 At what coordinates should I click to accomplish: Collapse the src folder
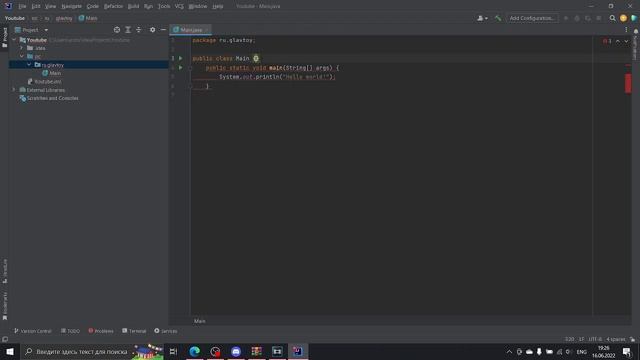(22, 56)
